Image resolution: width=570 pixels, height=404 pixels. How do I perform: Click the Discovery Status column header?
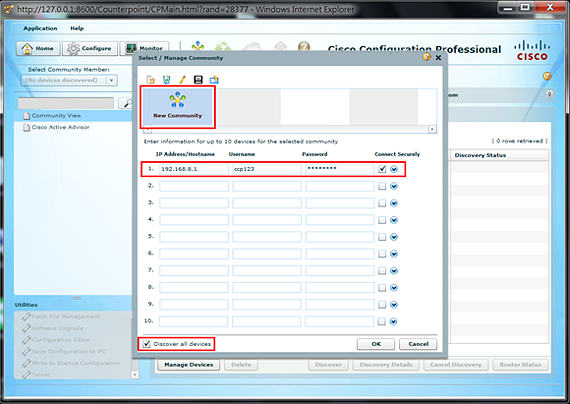pos(499,155)
